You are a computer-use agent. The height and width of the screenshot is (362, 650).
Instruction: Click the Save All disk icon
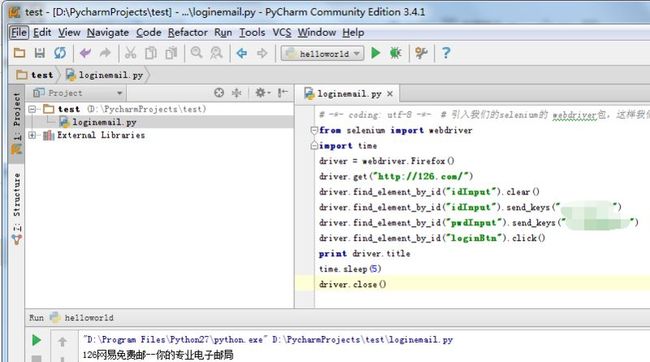click(40, 53)
